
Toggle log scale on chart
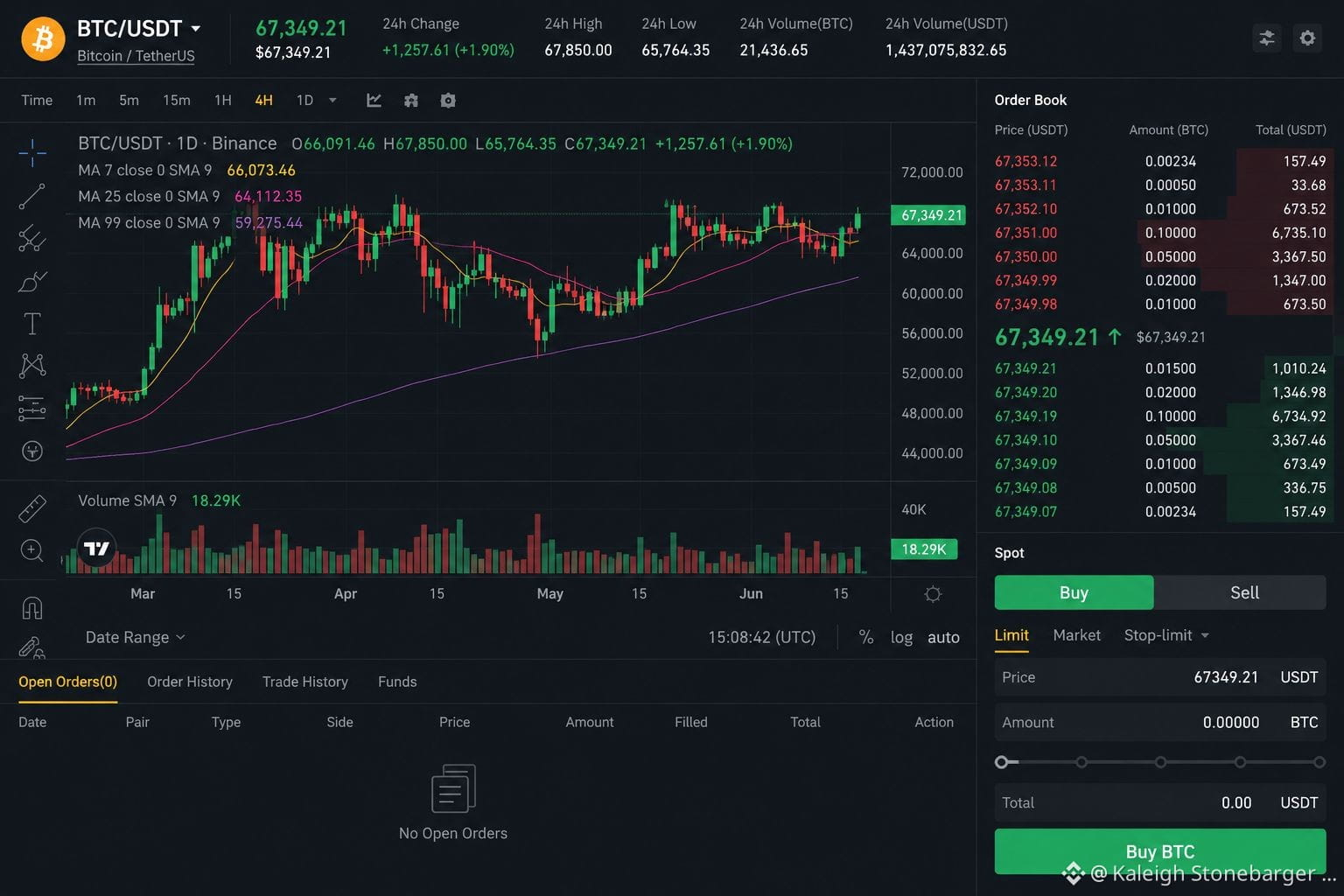[901, 637]
